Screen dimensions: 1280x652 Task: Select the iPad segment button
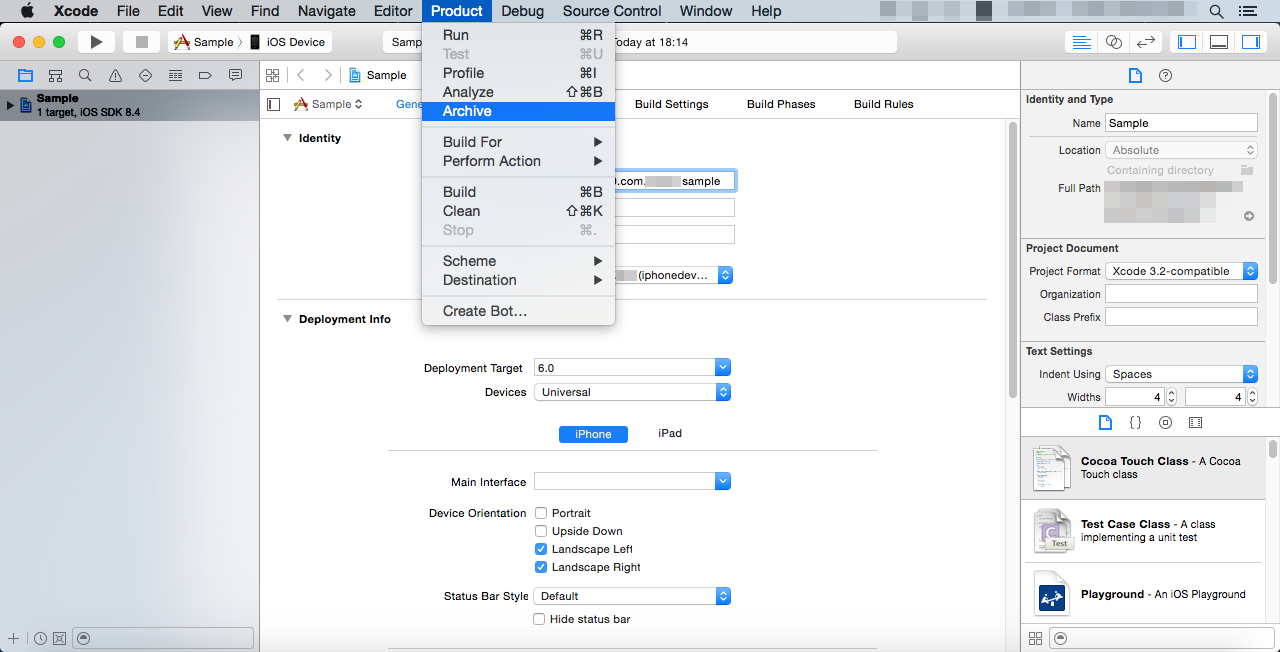pyautogui.click(x=670, y=433)
